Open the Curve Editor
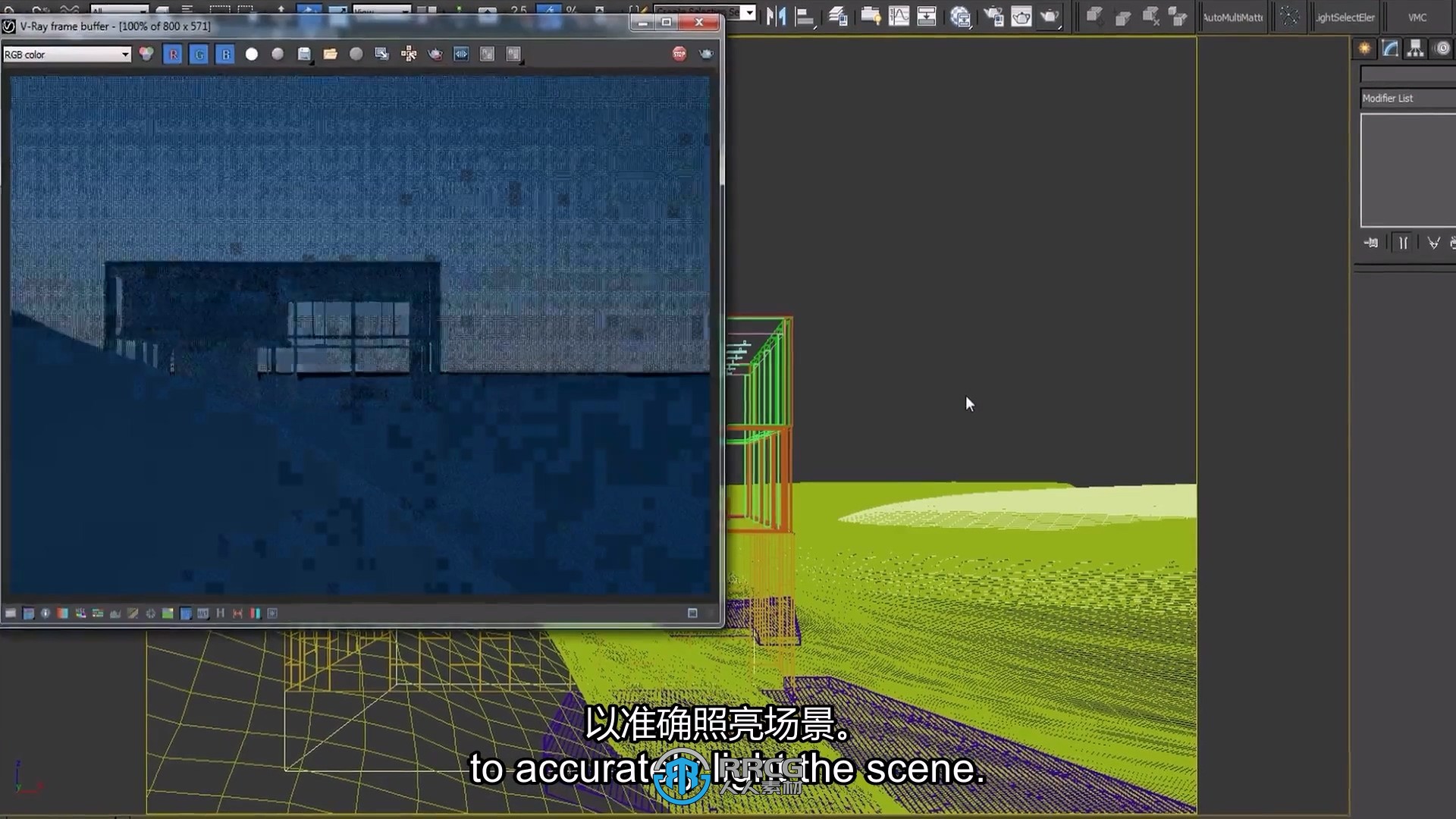The height and width of the screenshot is (819, 1456). coord(899,16)
